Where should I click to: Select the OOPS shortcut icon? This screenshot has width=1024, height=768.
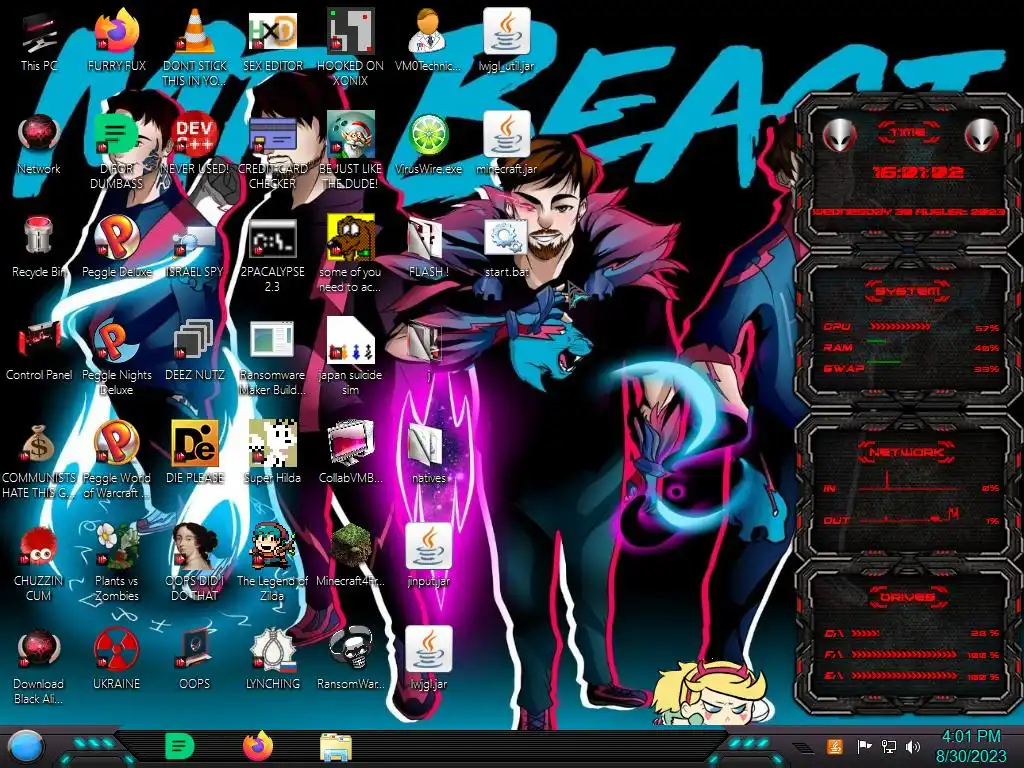[195, 650]
